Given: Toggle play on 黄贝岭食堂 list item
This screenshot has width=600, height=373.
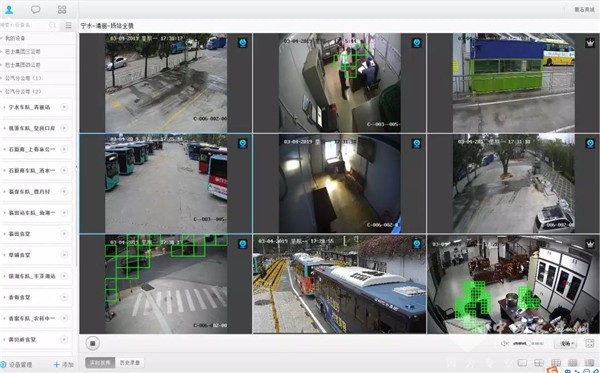Looking at the screenshot, I should click(64, 339).
